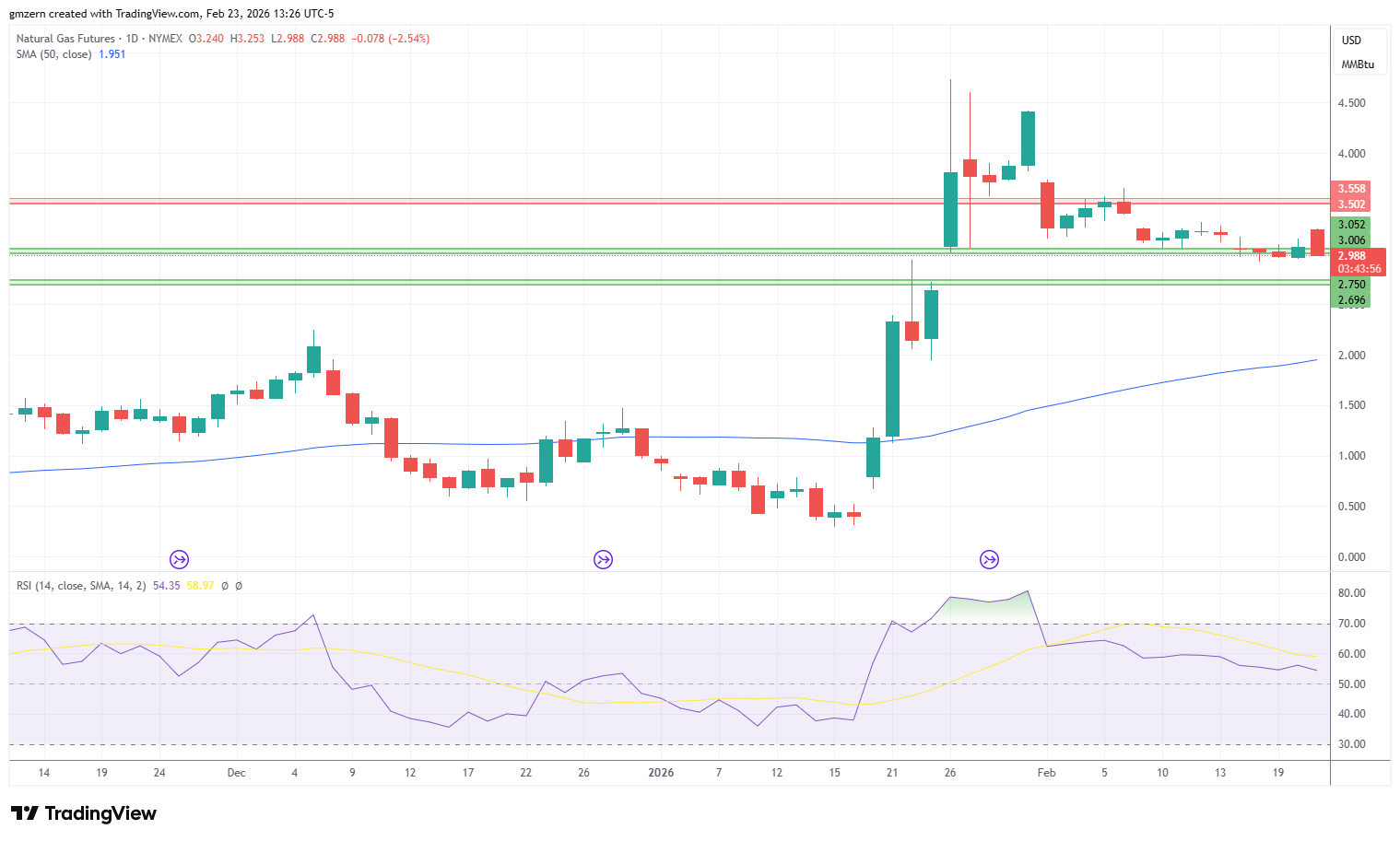Screen dimensions: 1400x841
Task: Click the yellow RSI average value 58.97
Action: click(x=201, y=586)
